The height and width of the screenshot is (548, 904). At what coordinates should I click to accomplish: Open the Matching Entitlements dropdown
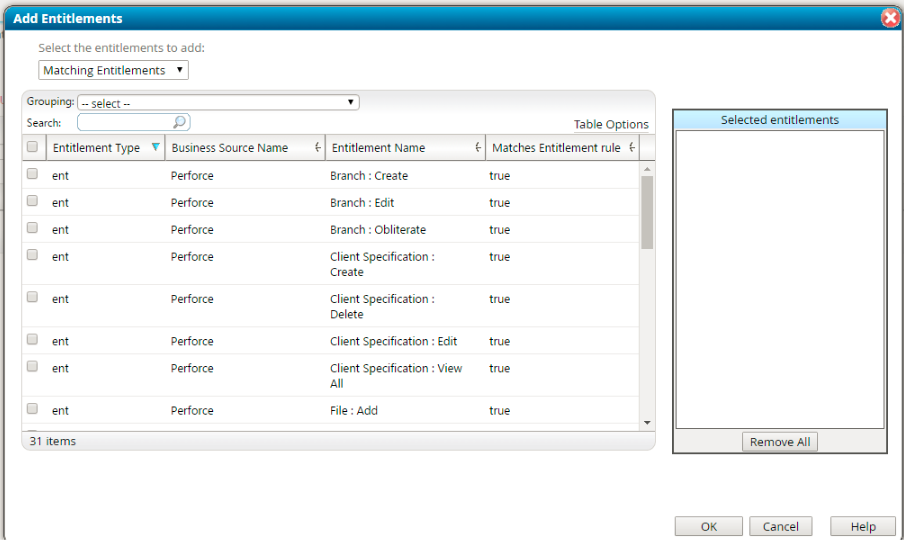pos(114,70)
